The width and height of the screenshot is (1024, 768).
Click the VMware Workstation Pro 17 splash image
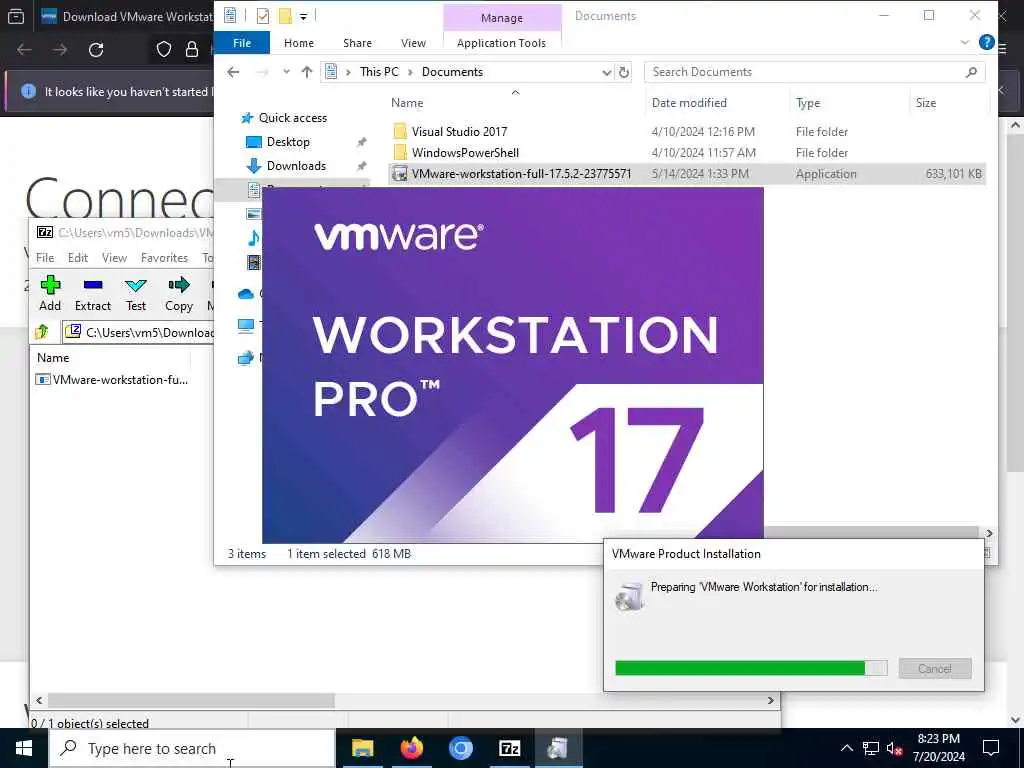point(513,364)
